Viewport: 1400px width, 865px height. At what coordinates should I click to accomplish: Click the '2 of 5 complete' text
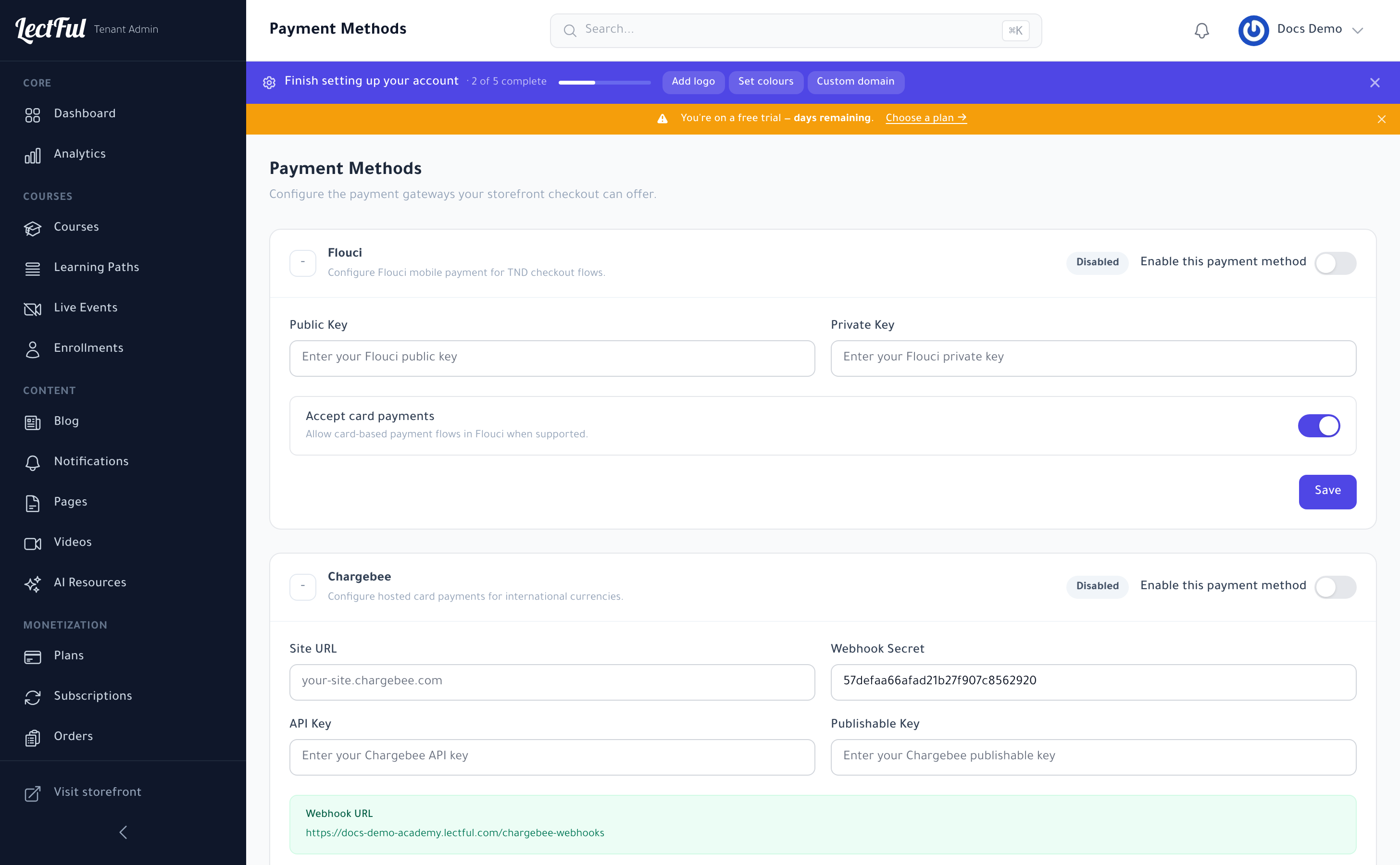click(x=508, y=82)
